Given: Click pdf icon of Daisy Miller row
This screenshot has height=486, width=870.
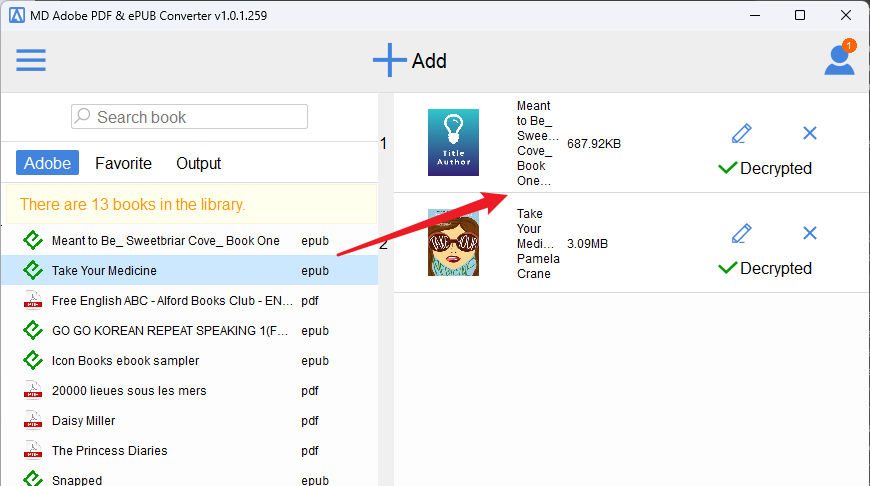Looking at the screenshot, I should [33, 420].
